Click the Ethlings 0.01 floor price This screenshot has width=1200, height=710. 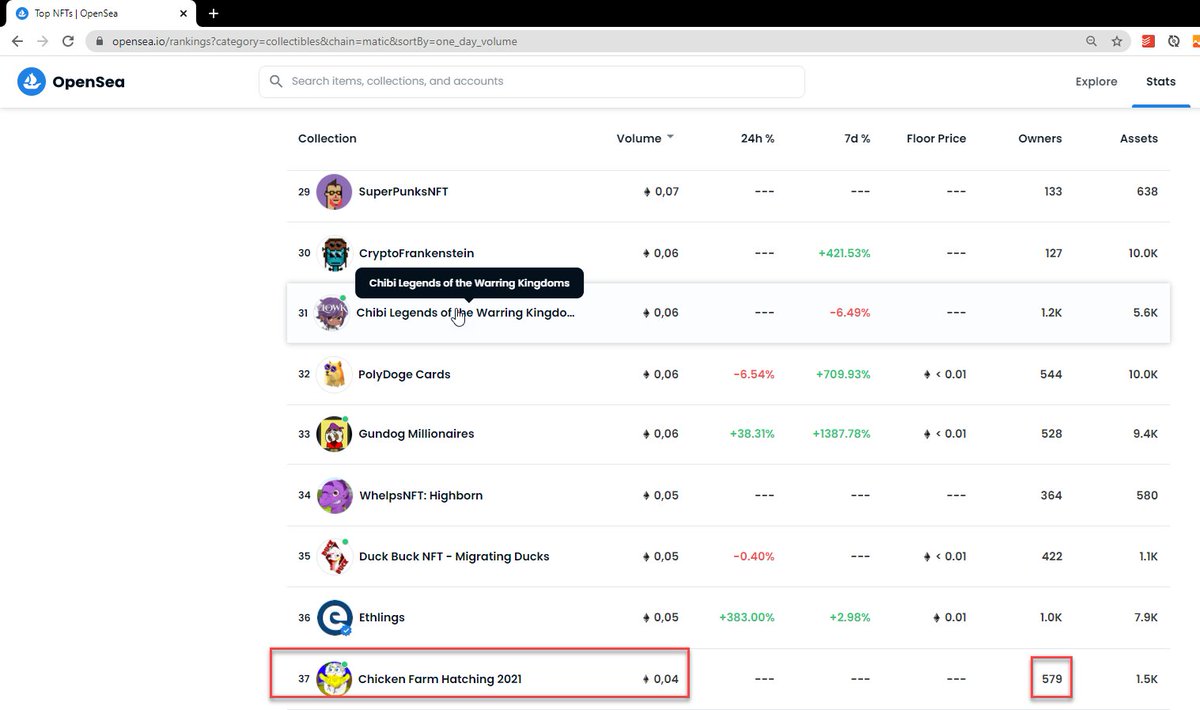click(x=948, y=618)
